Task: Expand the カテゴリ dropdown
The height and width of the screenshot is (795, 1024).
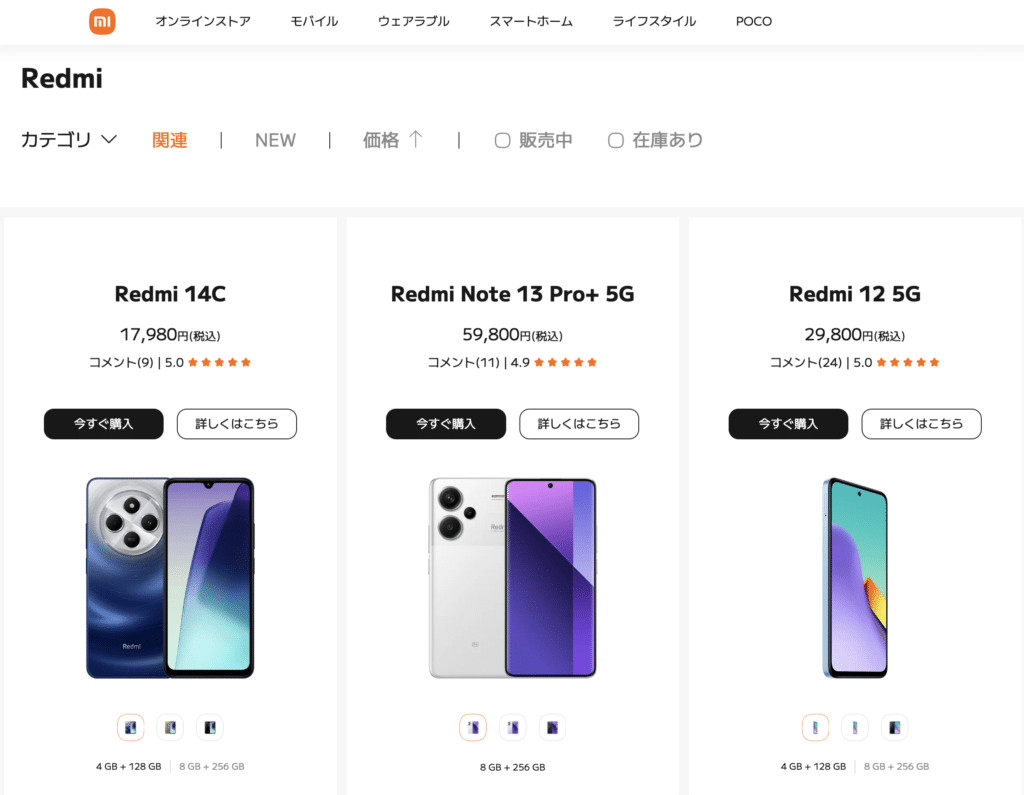Action: click(x=69, y=140)
